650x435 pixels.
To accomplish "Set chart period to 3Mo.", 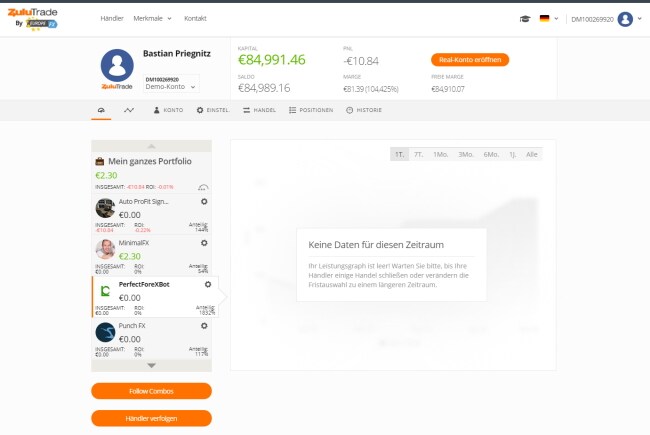I will pos(466,154).
